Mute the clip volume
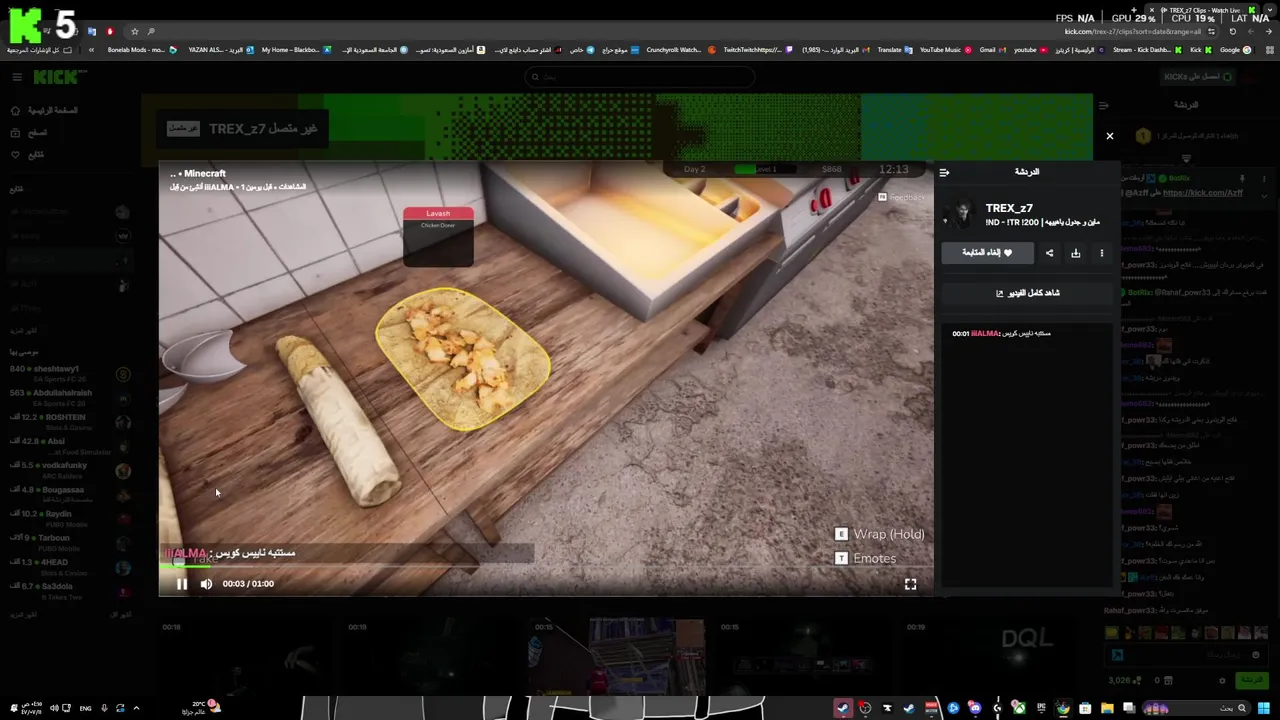 tap(206, 584)
